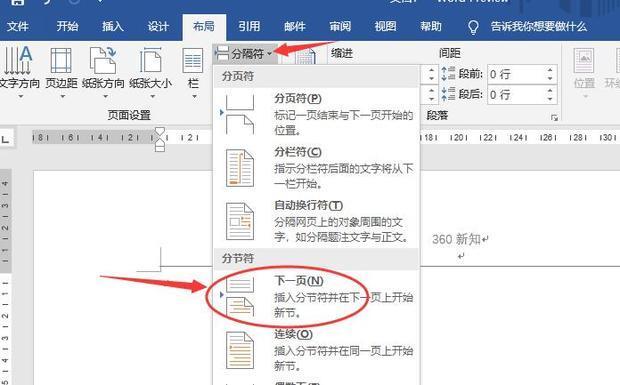Click the 页边距 dropdown arrow
Screen dimensions: 620x385
[x=62, y=96]
